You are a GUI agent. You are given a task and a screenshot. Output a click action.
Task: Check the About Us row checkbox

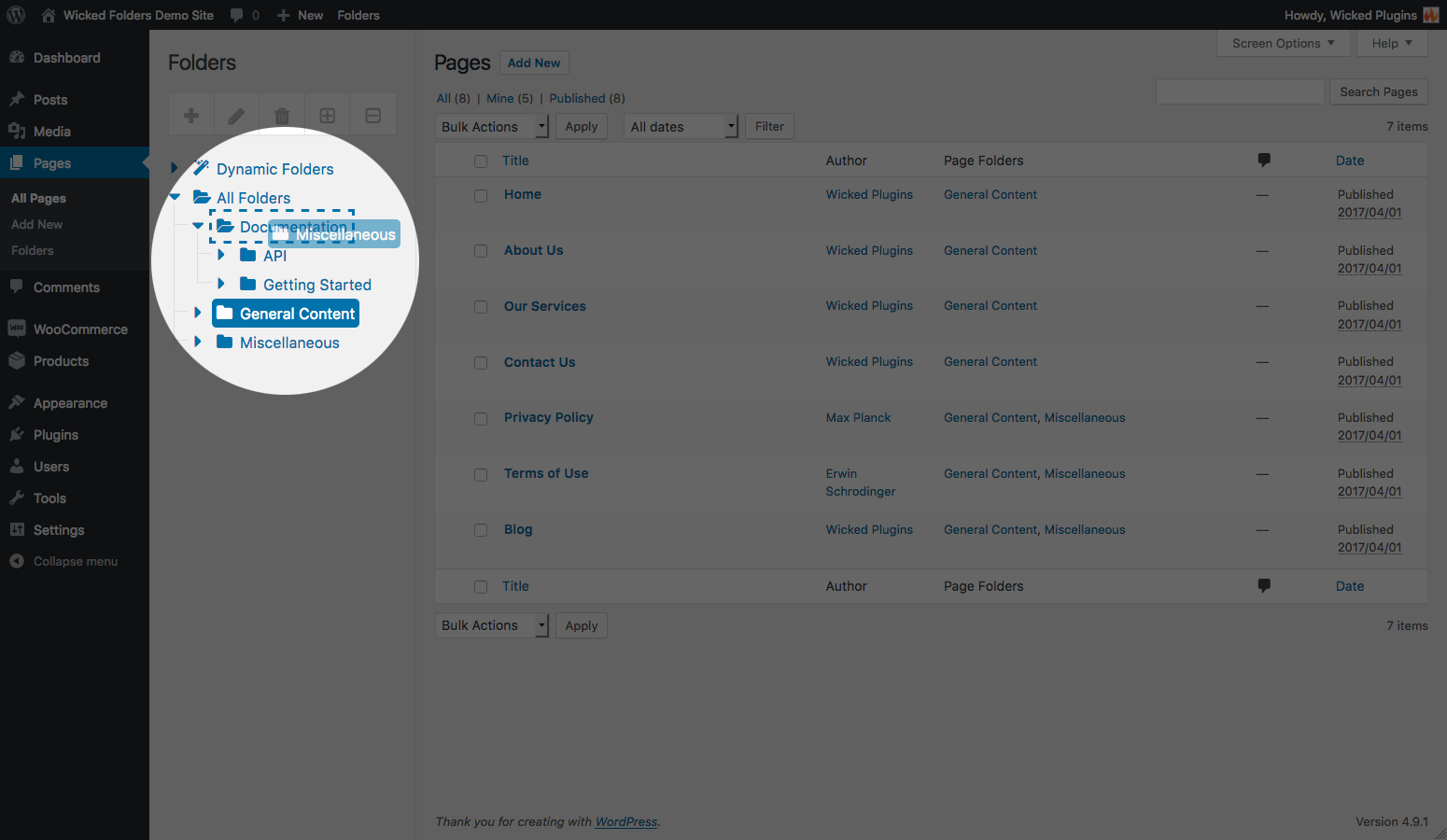(481, 251)
